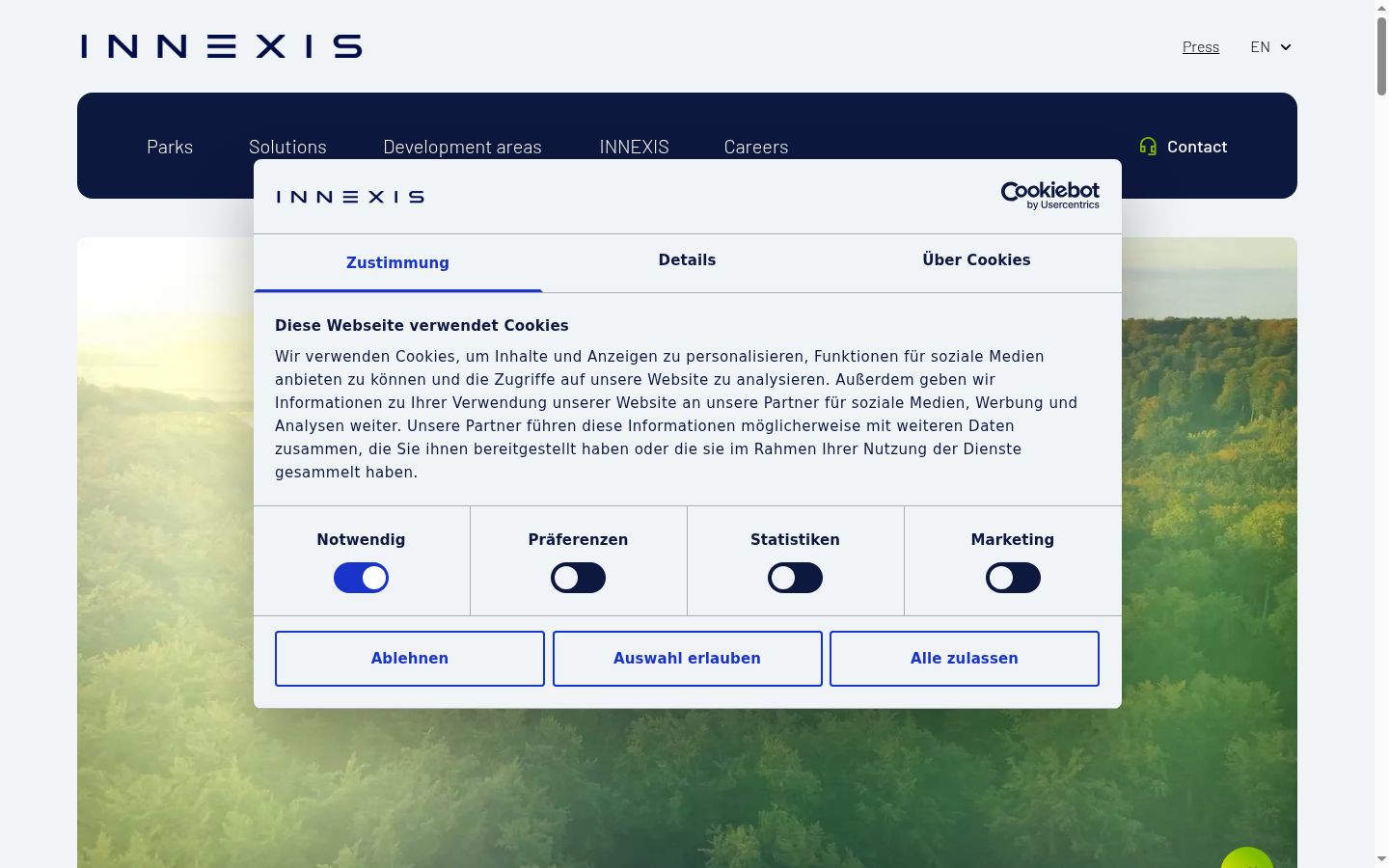
Task: Turn on the Marketing cookie switch
Action: [1013, 578]
